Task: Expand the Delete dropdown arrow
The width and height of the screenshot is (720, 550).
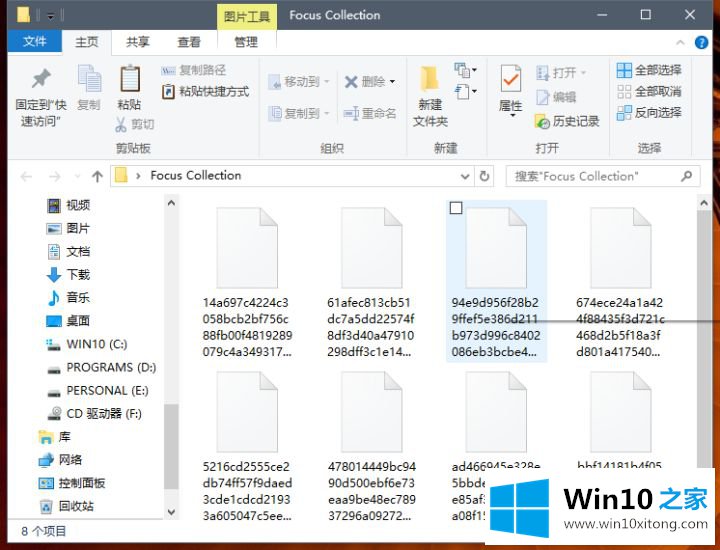Action: point(393,82)
